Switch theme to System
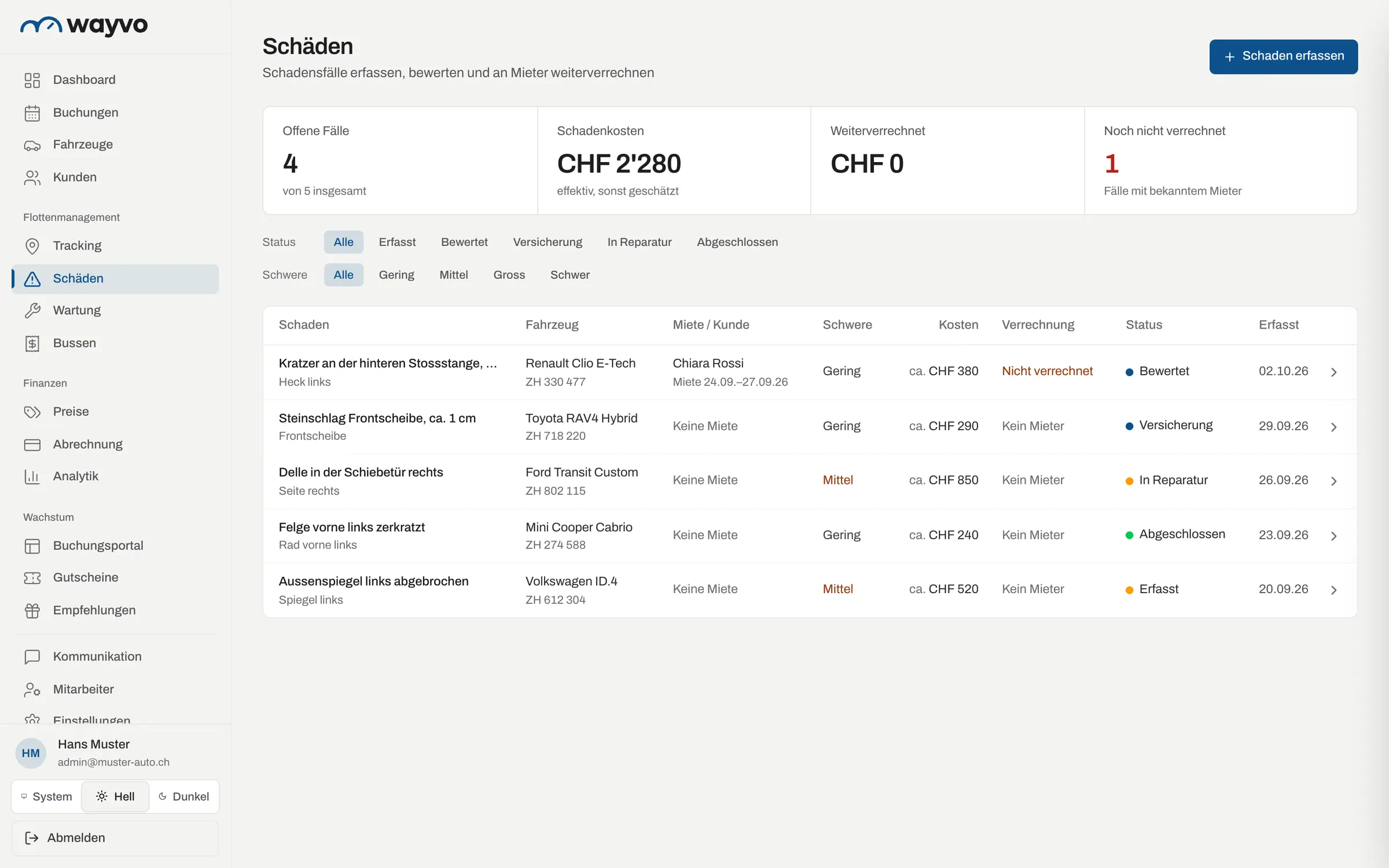 click(47, 796)
